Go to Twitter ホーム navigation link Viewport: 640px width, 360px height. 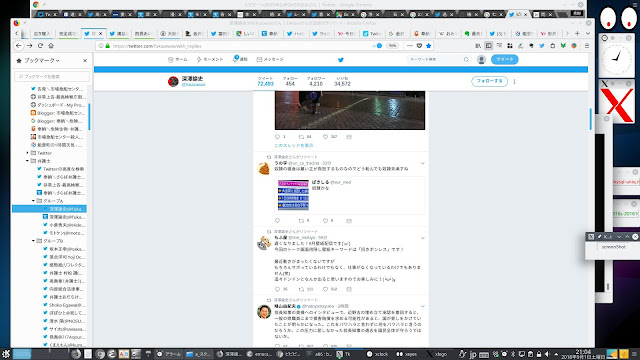coord(178,60)
